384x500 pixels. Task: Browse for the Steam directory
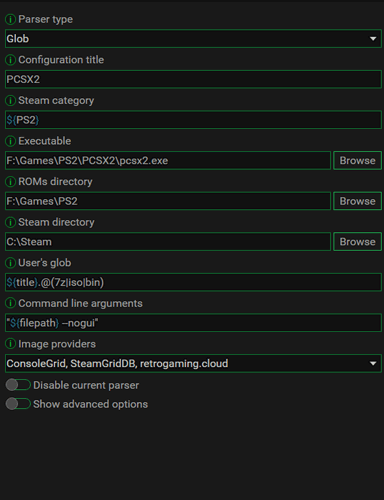[357, 242]
